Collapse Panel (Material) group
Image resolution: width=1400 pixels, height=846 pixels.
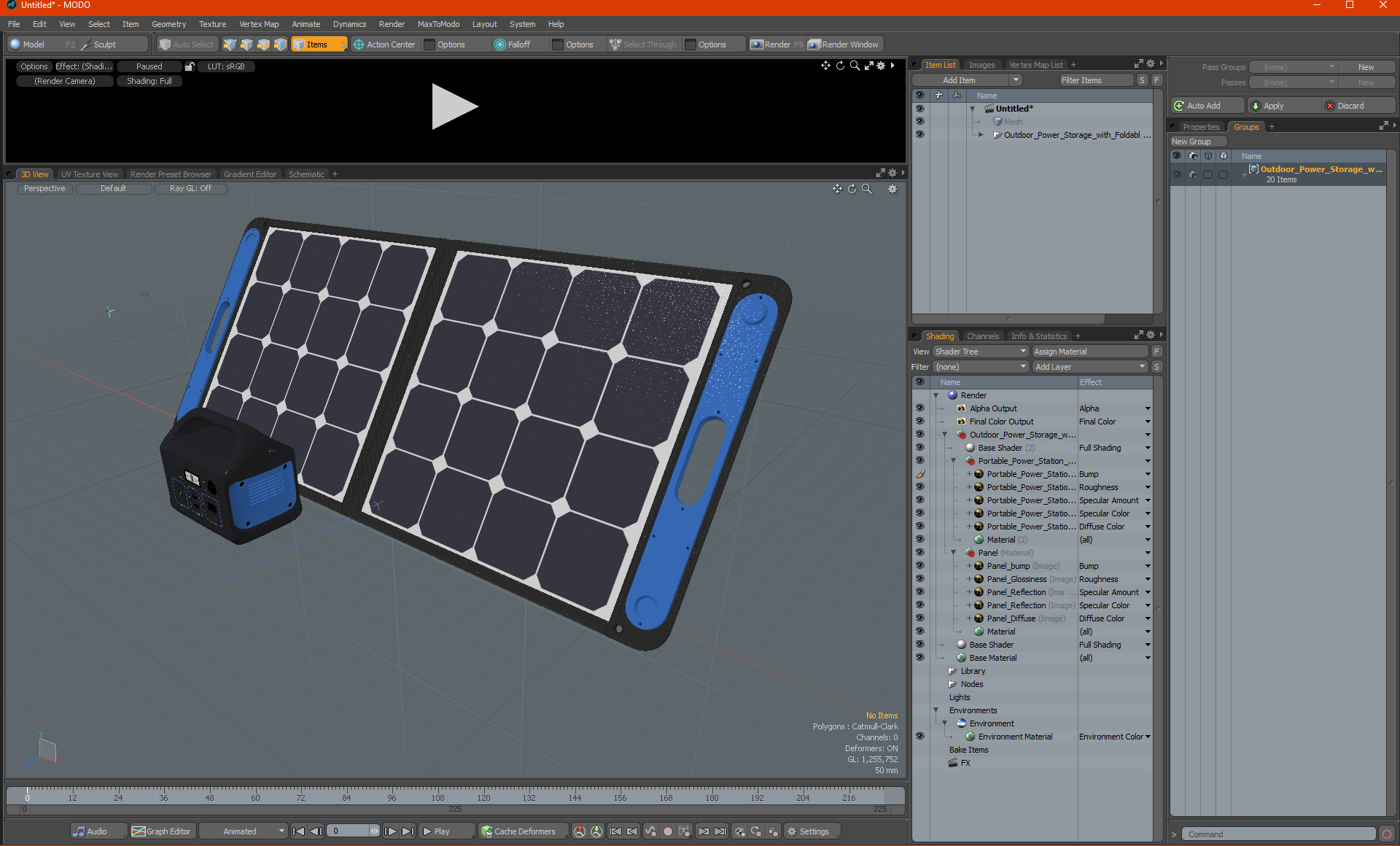coord(954,553)
